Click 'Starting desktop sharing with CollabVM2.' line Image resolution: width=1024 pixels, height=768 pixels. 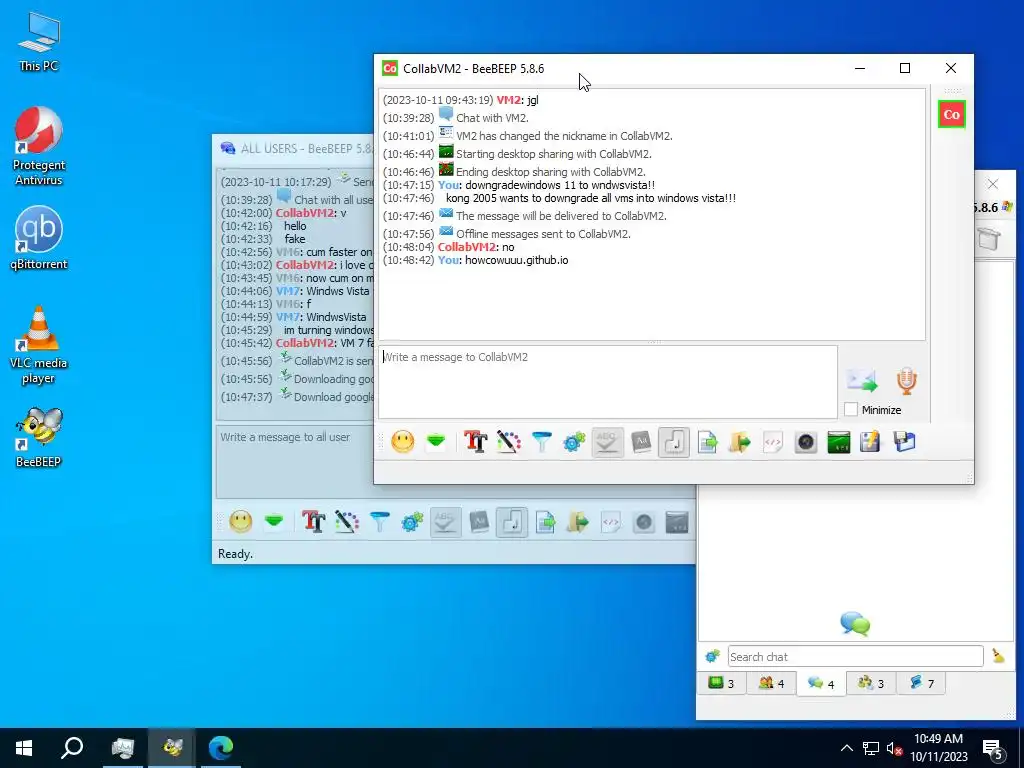[x=554, y=154]
